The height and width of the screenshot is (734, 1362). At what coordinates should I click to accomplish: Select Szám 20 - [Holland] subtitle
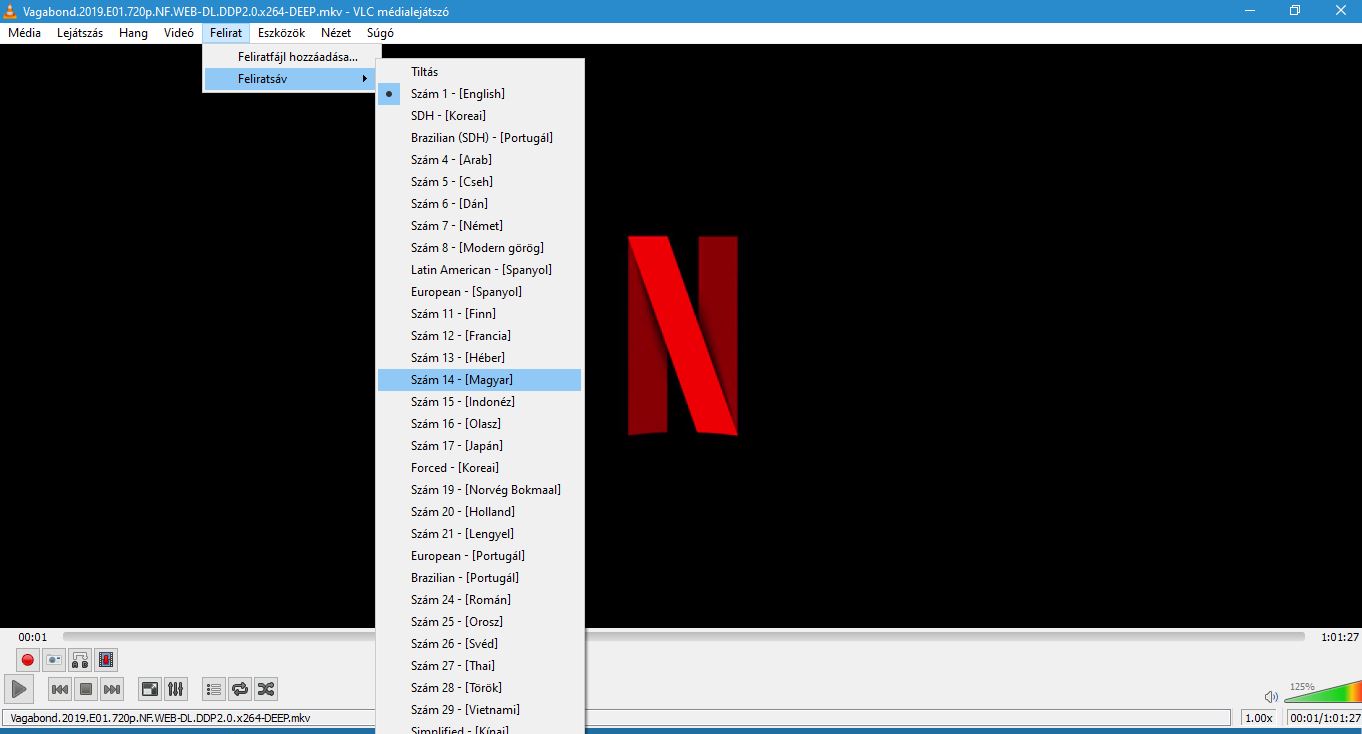(480, 512)
